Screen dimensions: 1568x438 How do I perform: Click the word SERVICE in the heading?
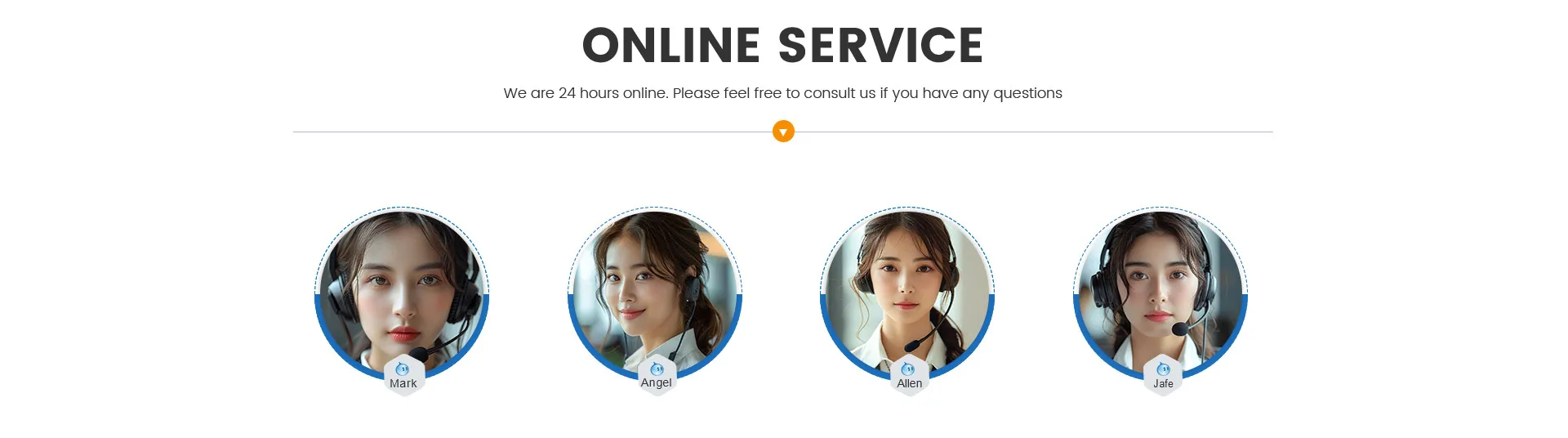[x=880, y=45]
